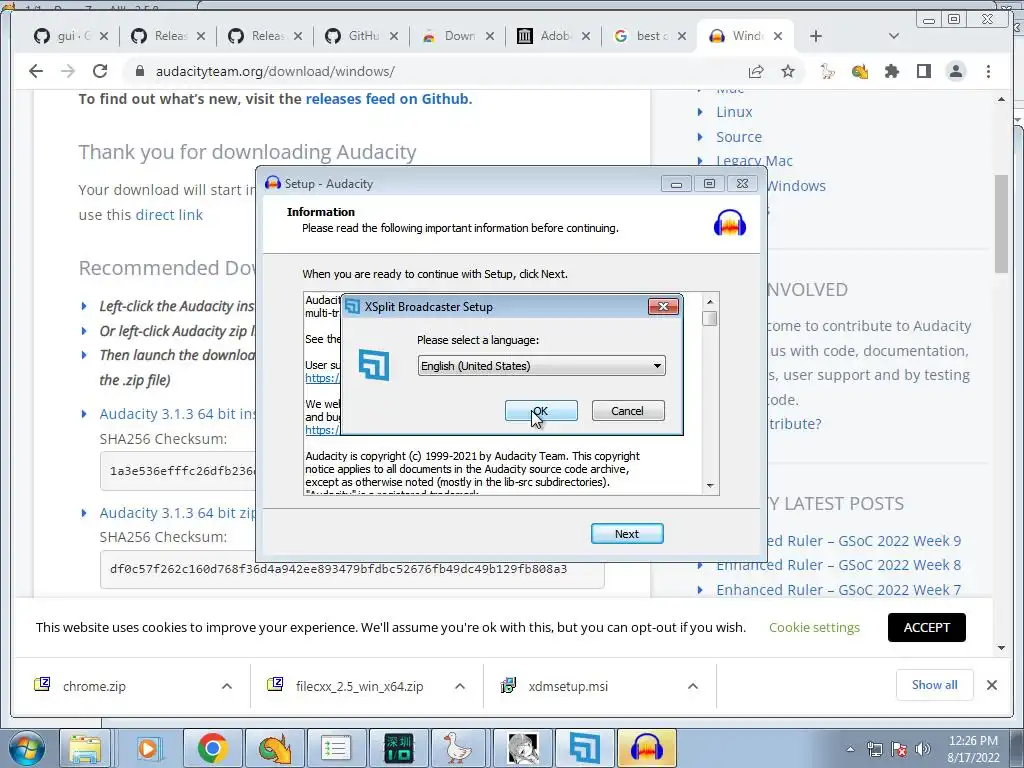Click the Chrome taskbar icon
The height and width of the screenshot is (768, 1024).
click(x=212, y=748)
